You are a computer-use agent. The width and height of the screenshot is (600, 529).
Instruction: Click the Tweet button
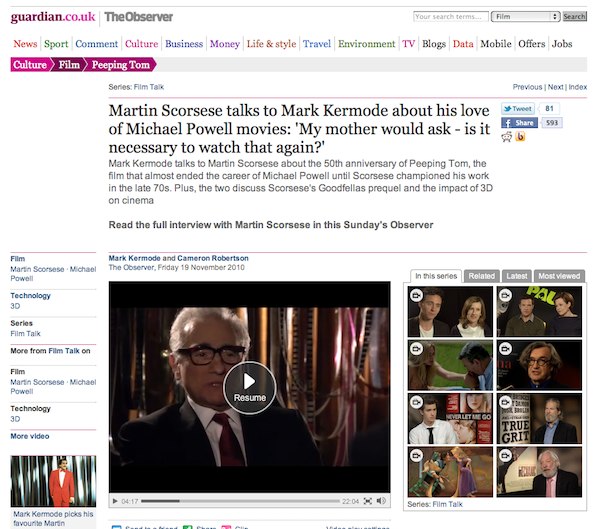click(518, 109)
